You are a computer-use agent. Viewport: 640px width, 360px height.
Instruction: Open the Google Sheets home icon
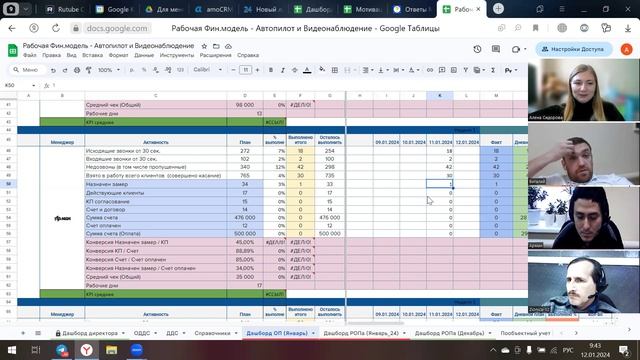tap(13, 50)
